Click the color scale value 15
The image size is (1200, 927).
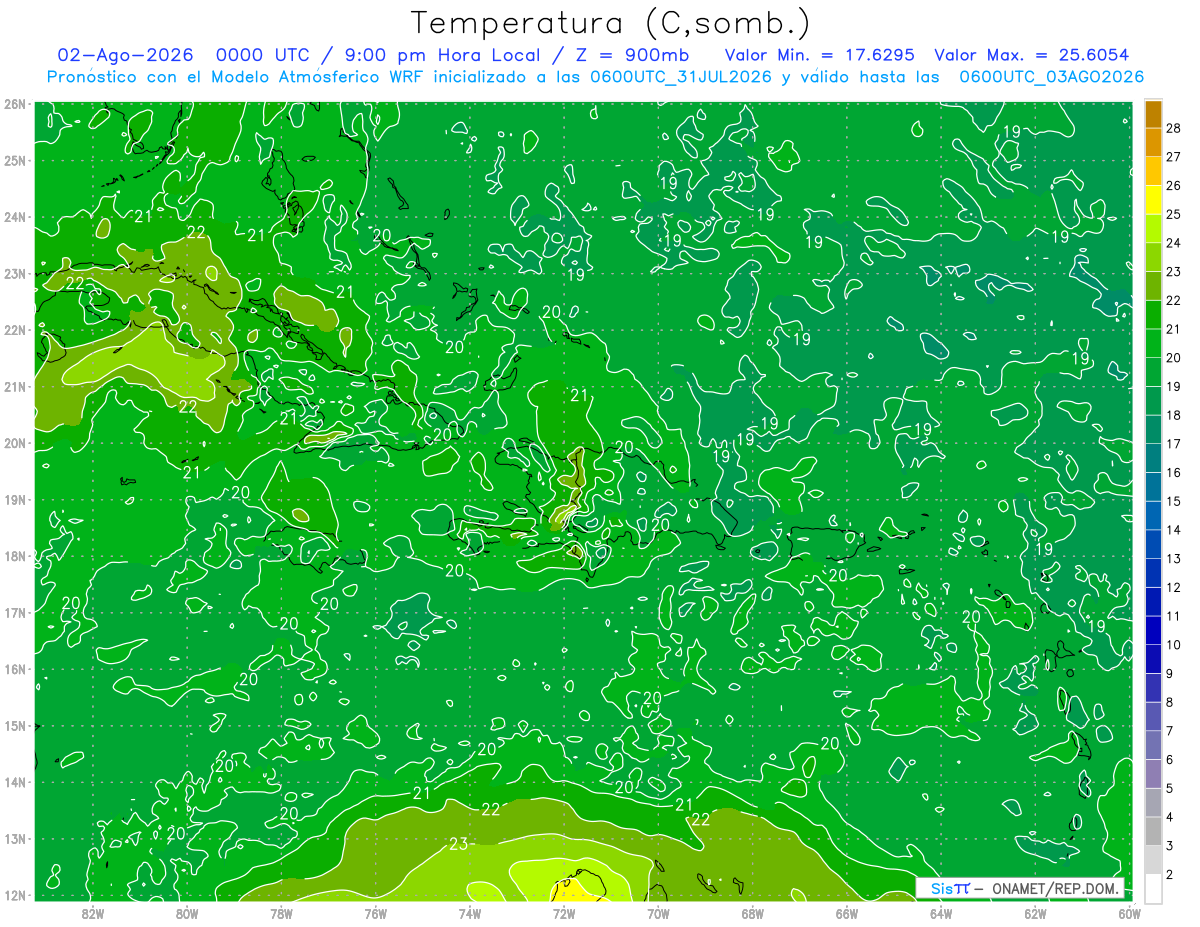coord(1174,501)
